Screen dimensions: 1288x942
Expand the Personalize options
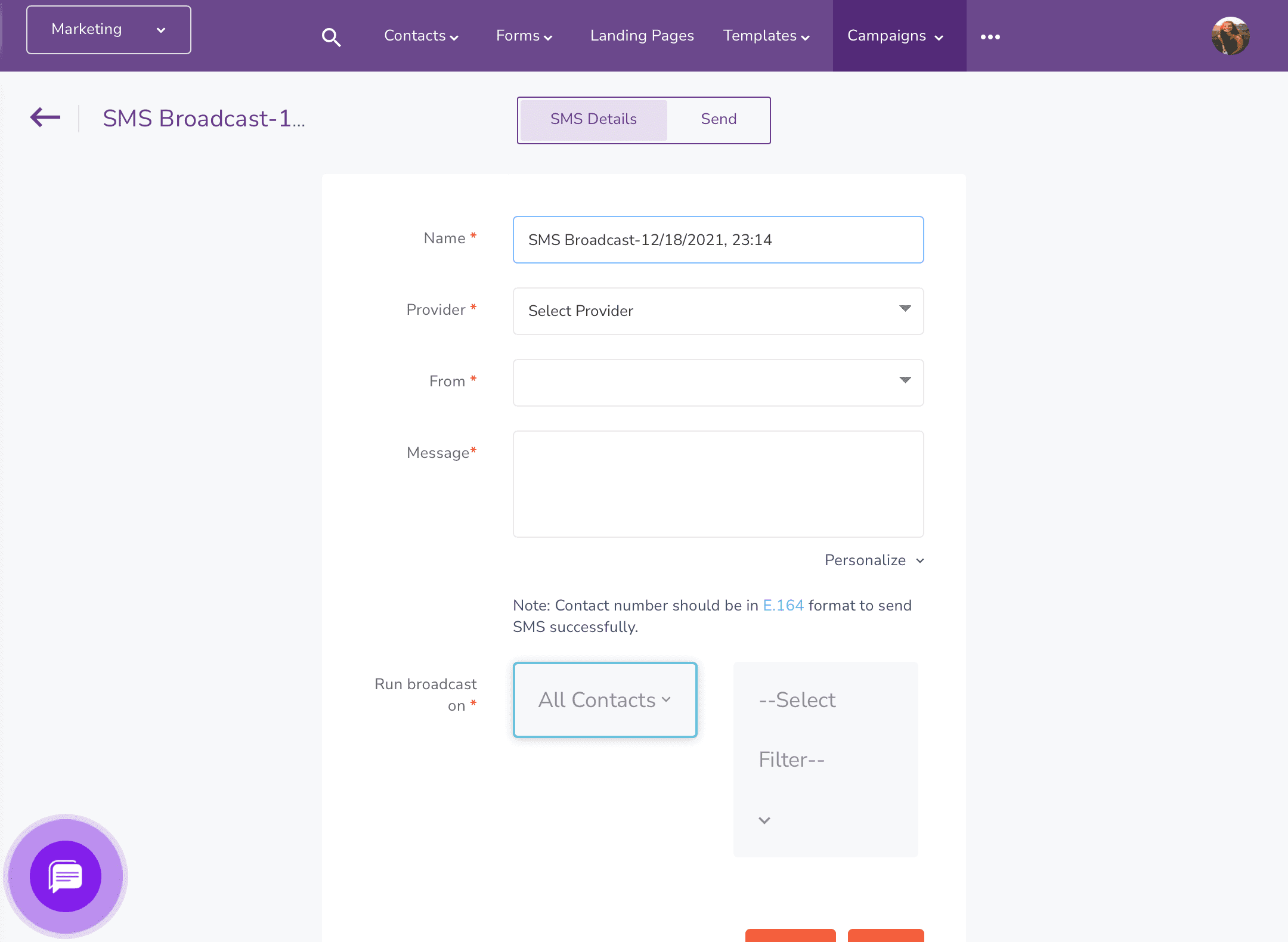coord(874,560)
